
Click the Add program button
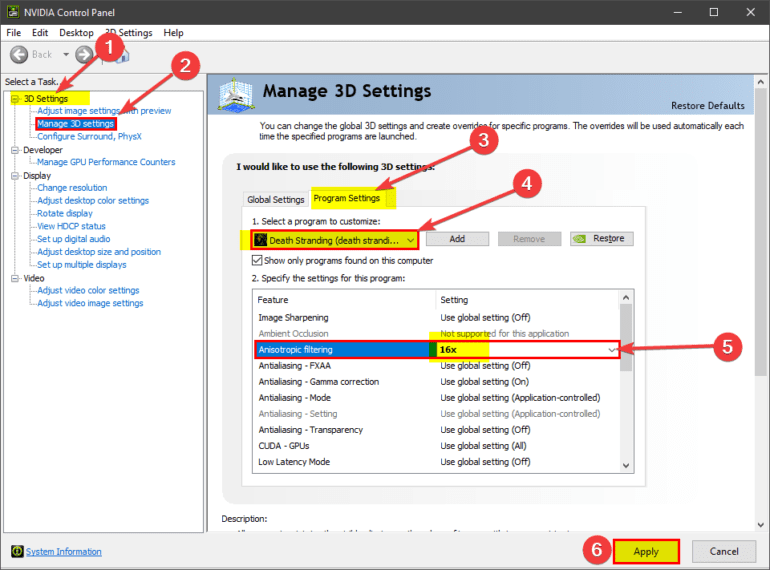point(457,239)
